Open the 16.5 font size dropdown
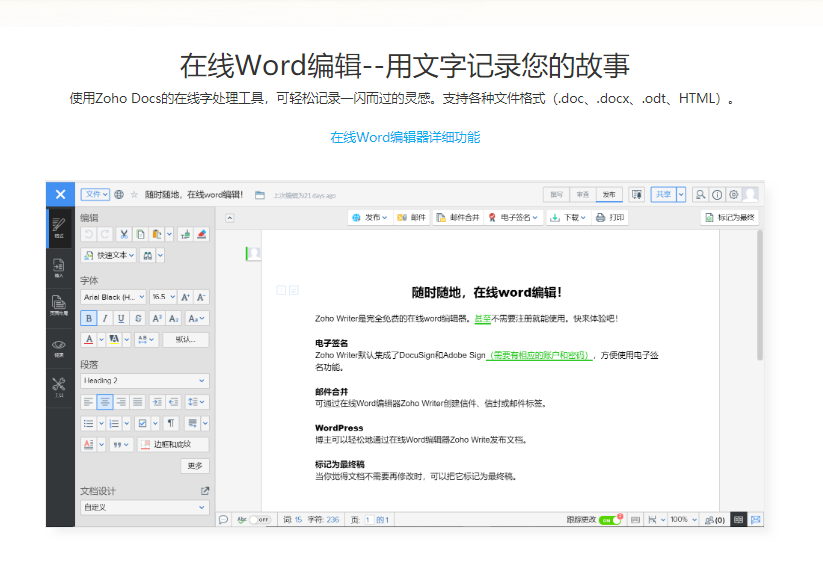Image resolution: width=823 pixels, height=562 pixels. click(x=163, y=297)
